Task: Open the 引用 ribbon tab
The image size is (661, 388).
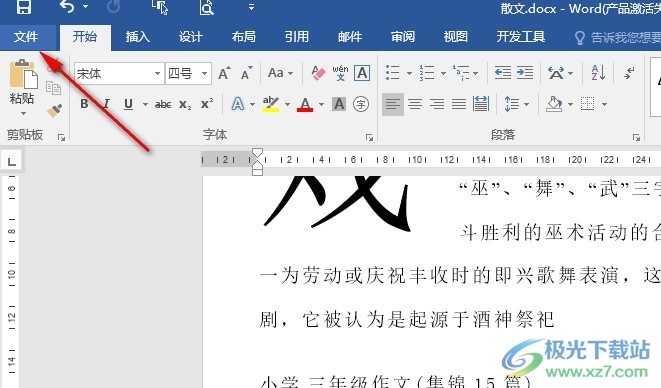Action: [297, 37]
